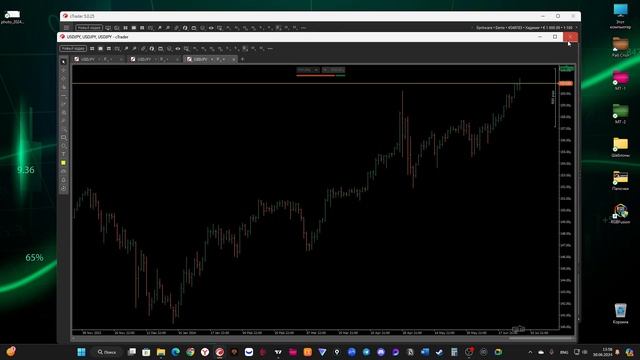Click New Order button in USDJPY window
Viewport: 640px width, 360px height.
point(73,49)
